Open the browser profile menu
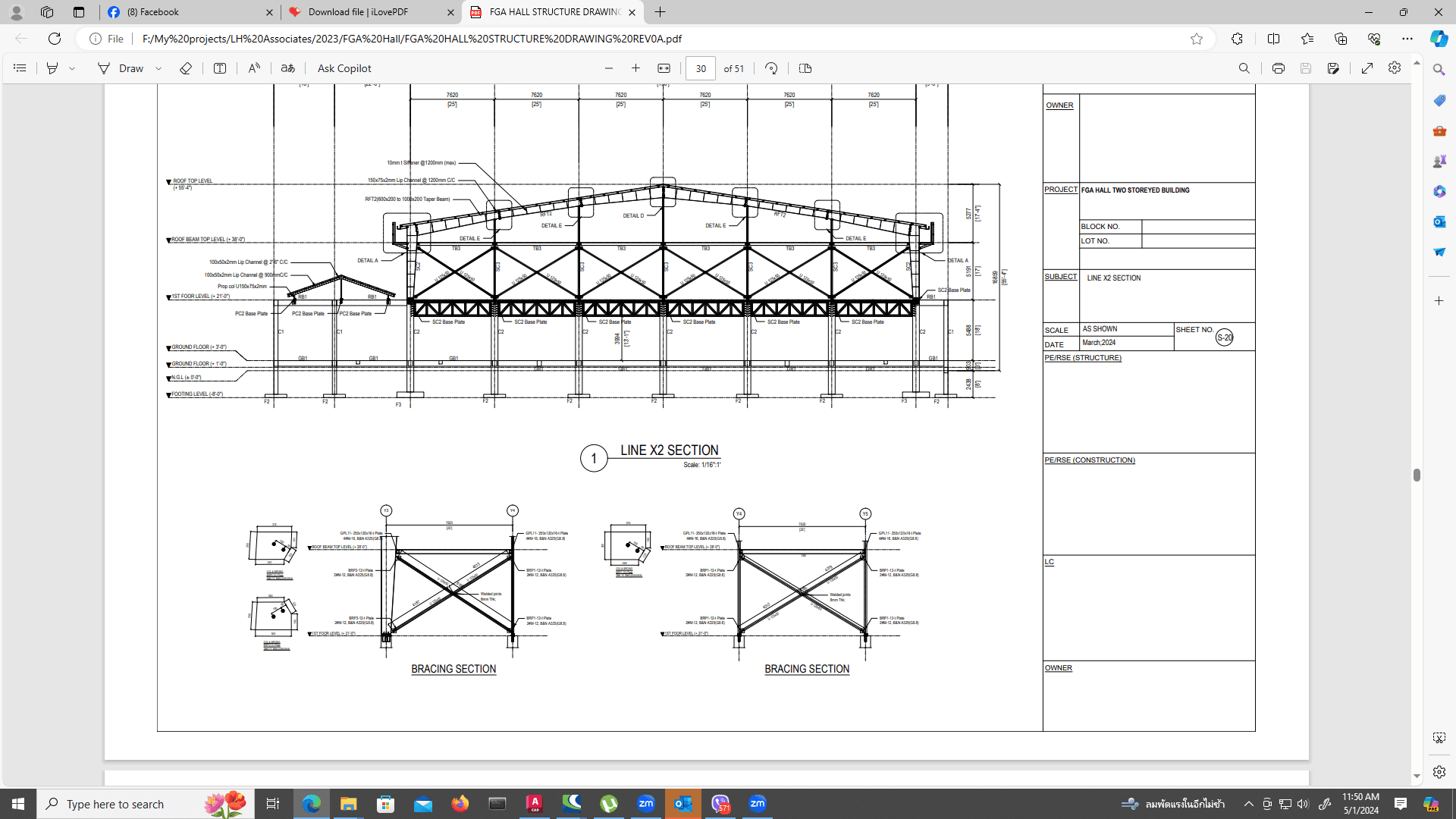 pos(16,12)
